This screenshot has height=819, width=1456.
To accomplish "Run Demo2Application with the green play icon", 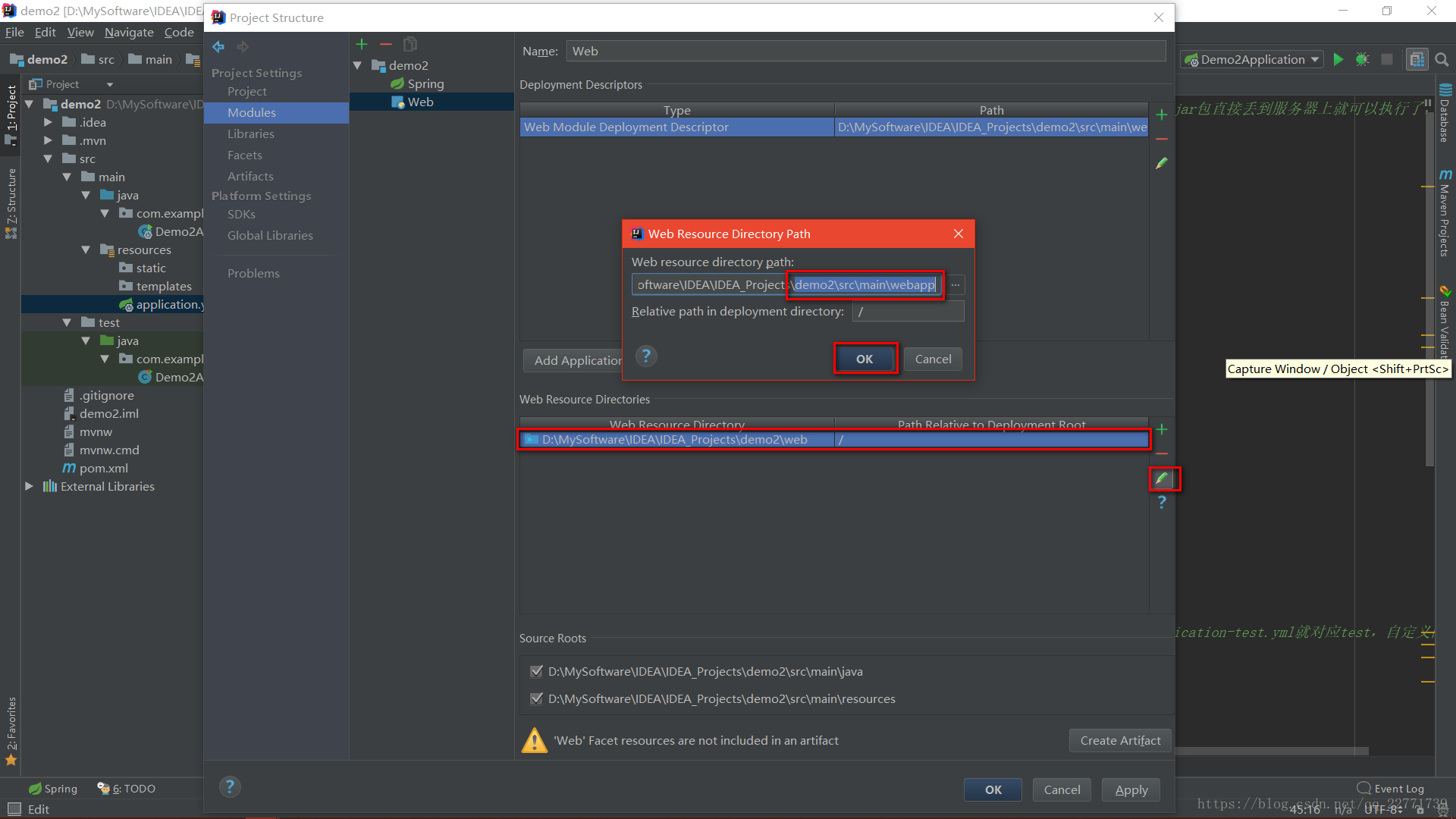I will [x=1338, y=59].
